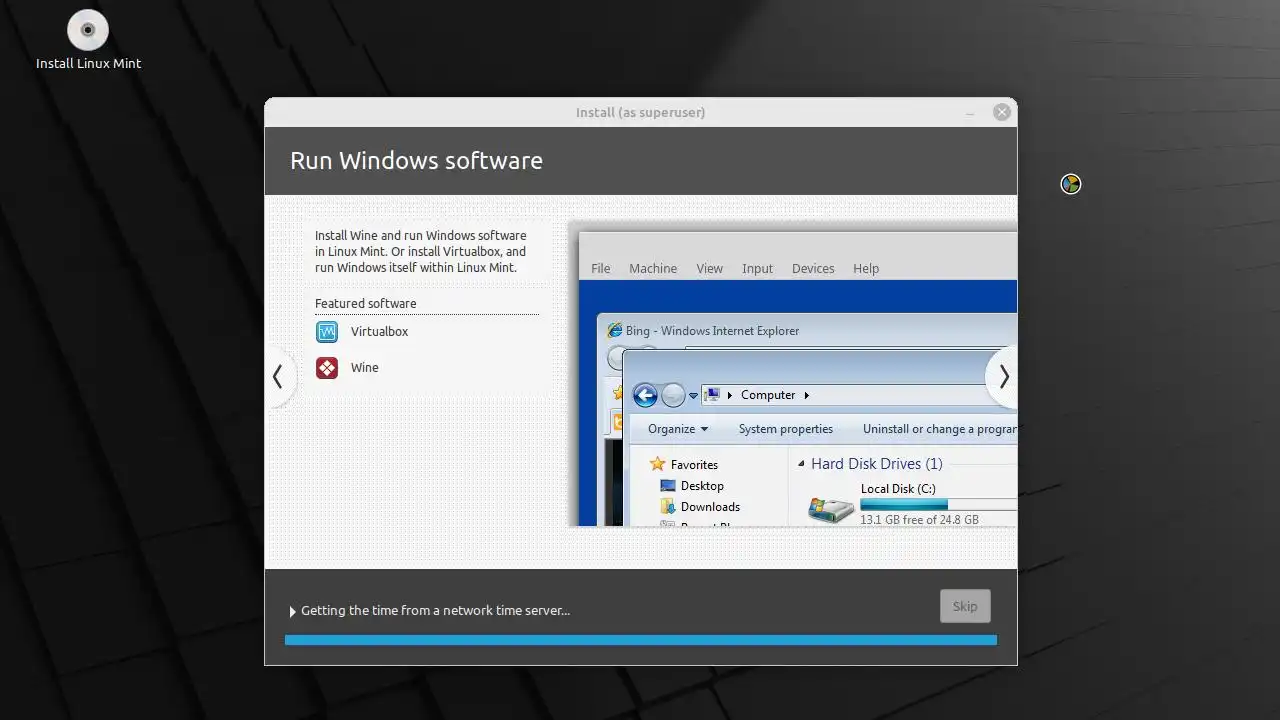
Task: Open the View menu
Action: click(710, 269)
